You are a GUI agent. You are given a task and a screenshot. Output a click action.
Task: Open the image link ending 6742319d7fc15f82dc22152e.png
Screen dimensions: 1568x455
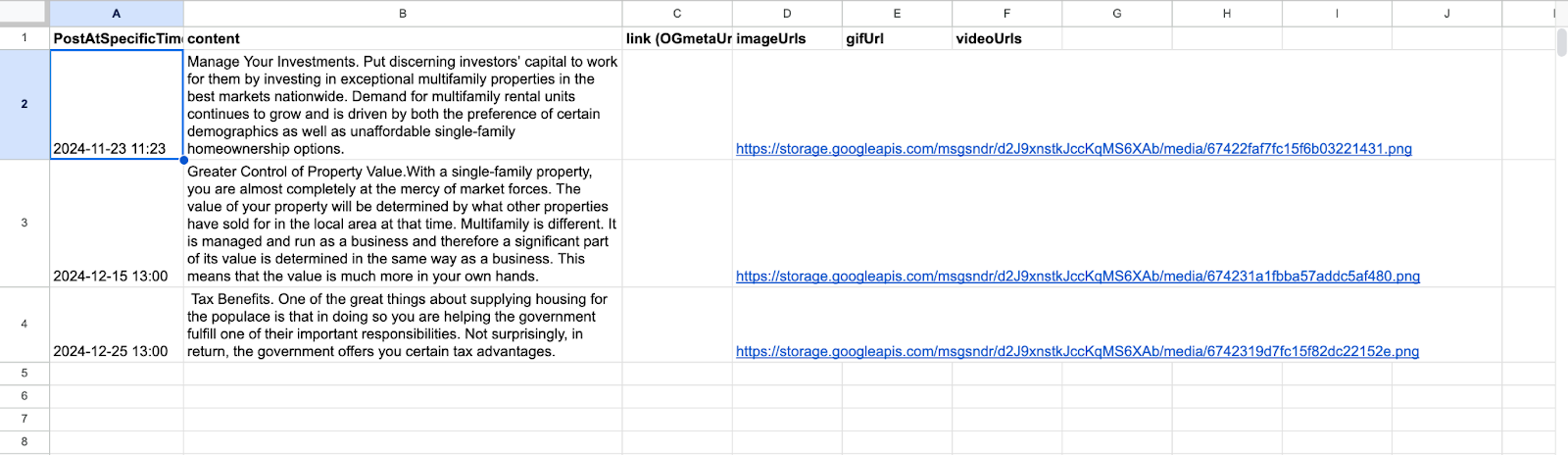pyautogui.click(x=1077, y=351)
